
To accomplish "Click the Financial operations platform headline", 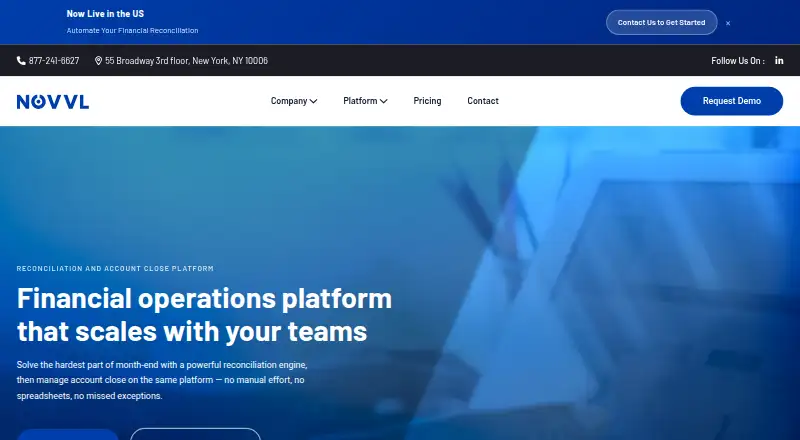I will click(x=204, y=314).
